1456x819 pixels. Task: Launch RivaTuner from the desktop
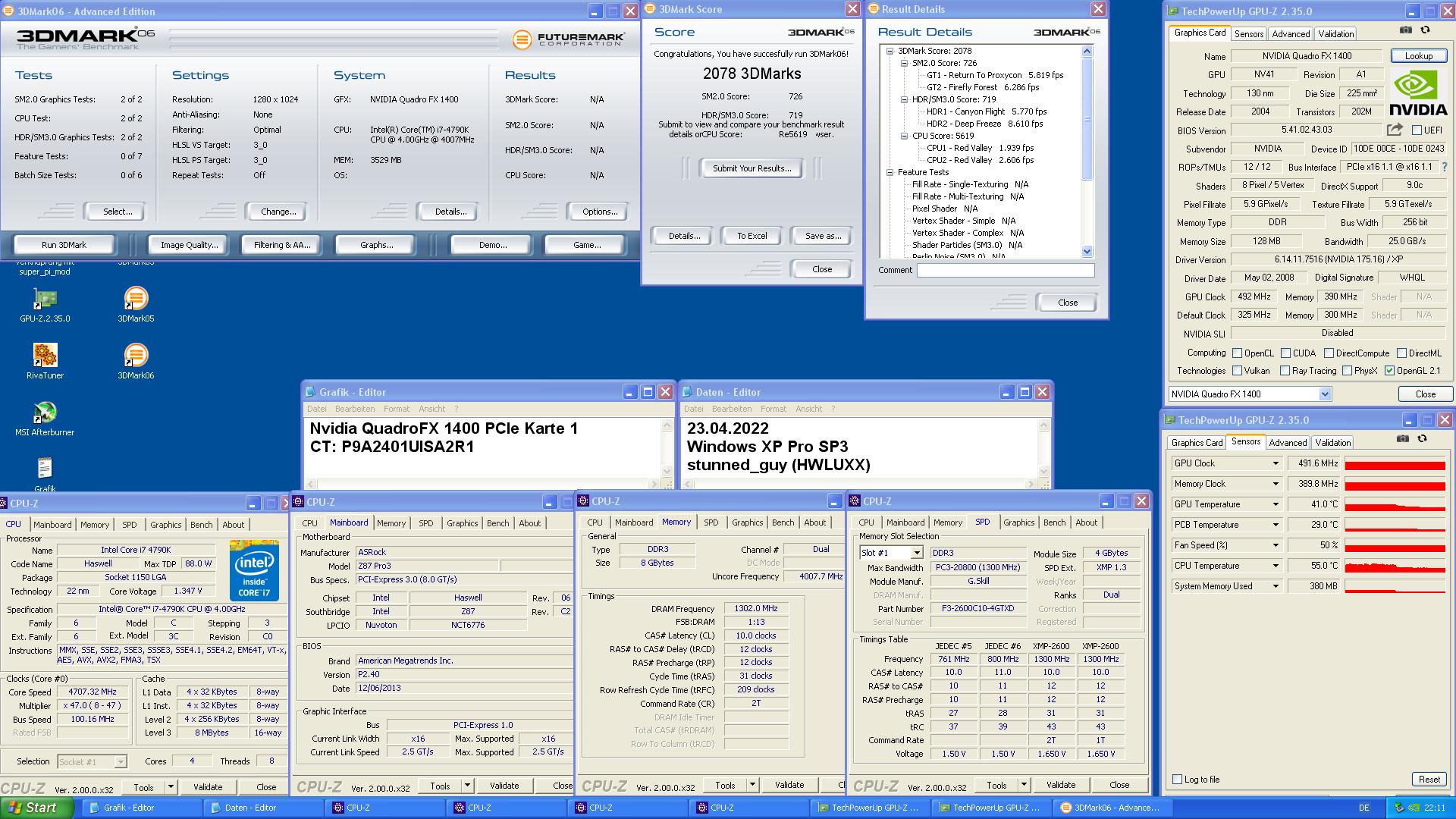45,361
